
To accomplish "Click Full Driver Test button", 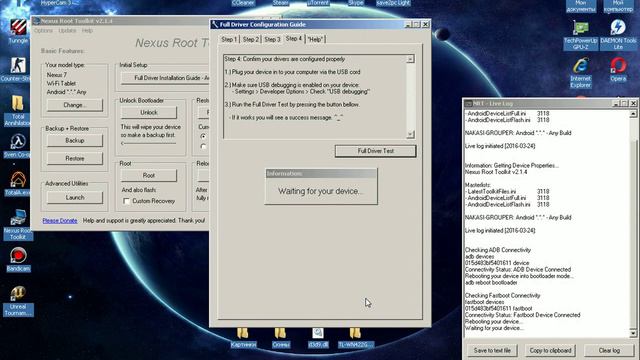I will click(376, 151).
